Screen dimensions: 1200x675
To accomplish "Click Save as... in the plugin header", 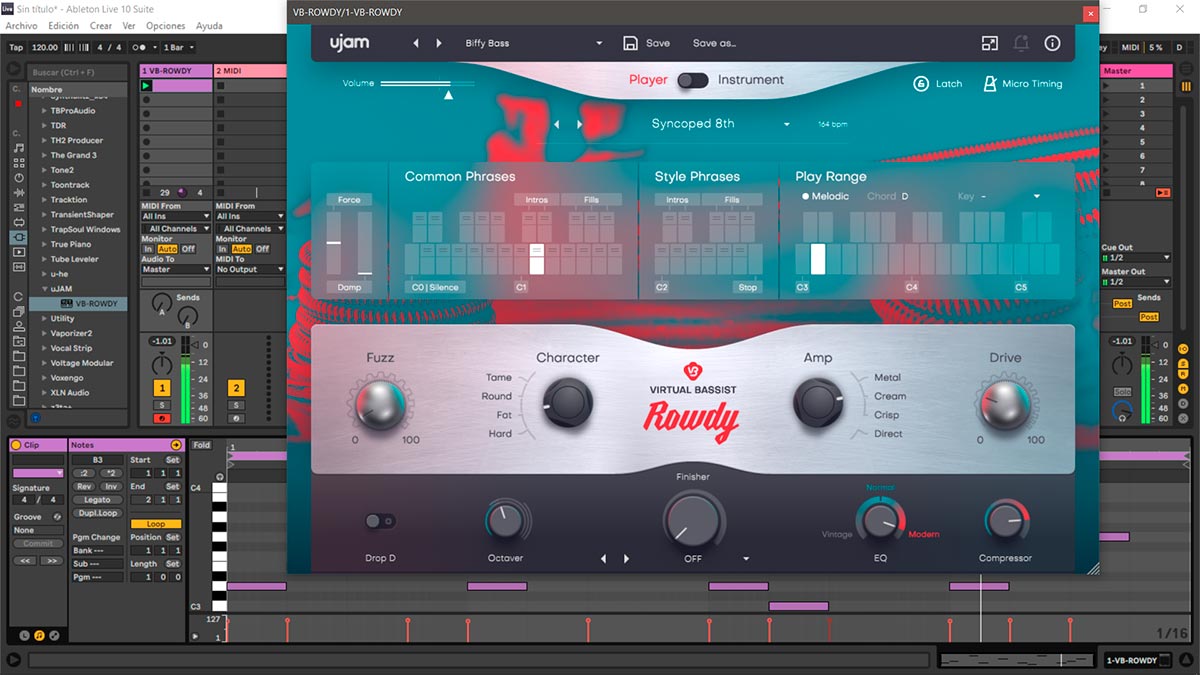I will tap(714, 44).
